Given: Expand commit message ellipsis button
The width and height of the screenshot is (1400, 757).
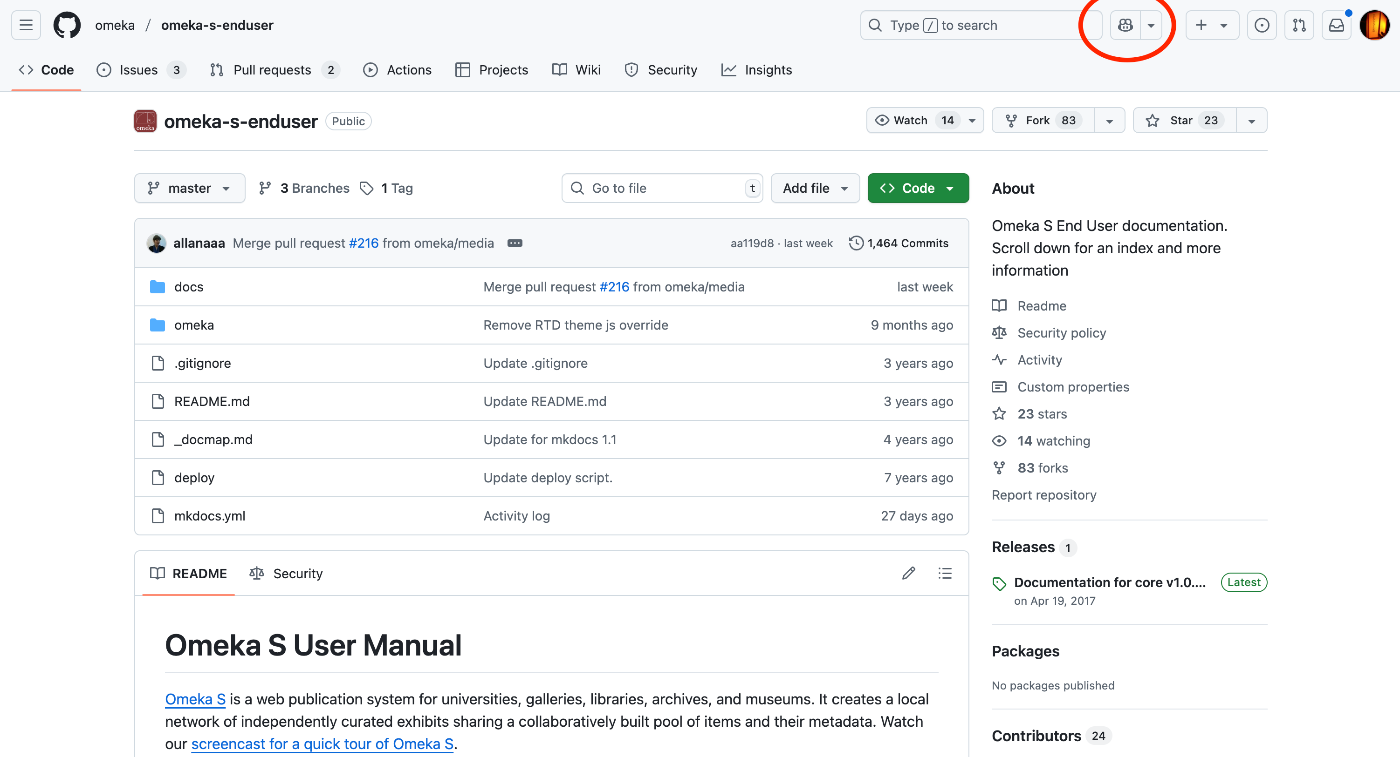Looking at the screenshot, I should 515,243.
